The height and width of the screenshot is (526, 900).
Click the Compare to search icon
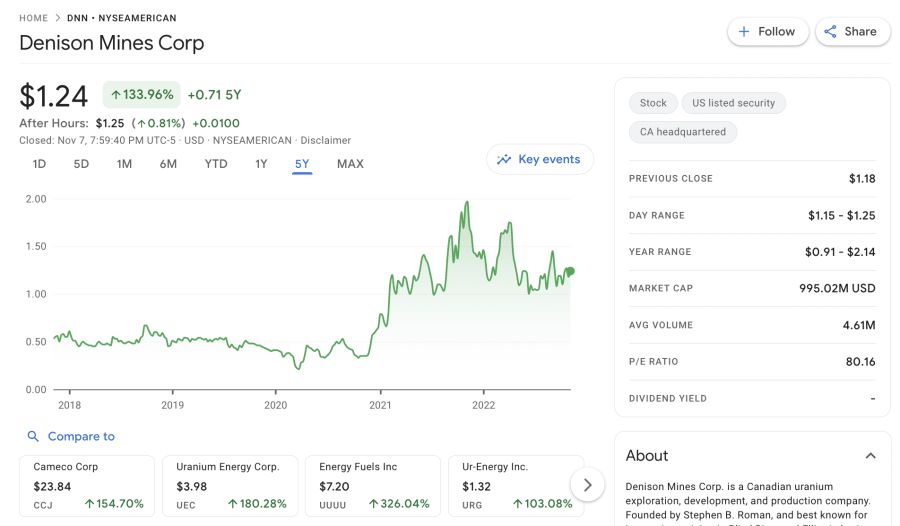[x=33, y=437]
